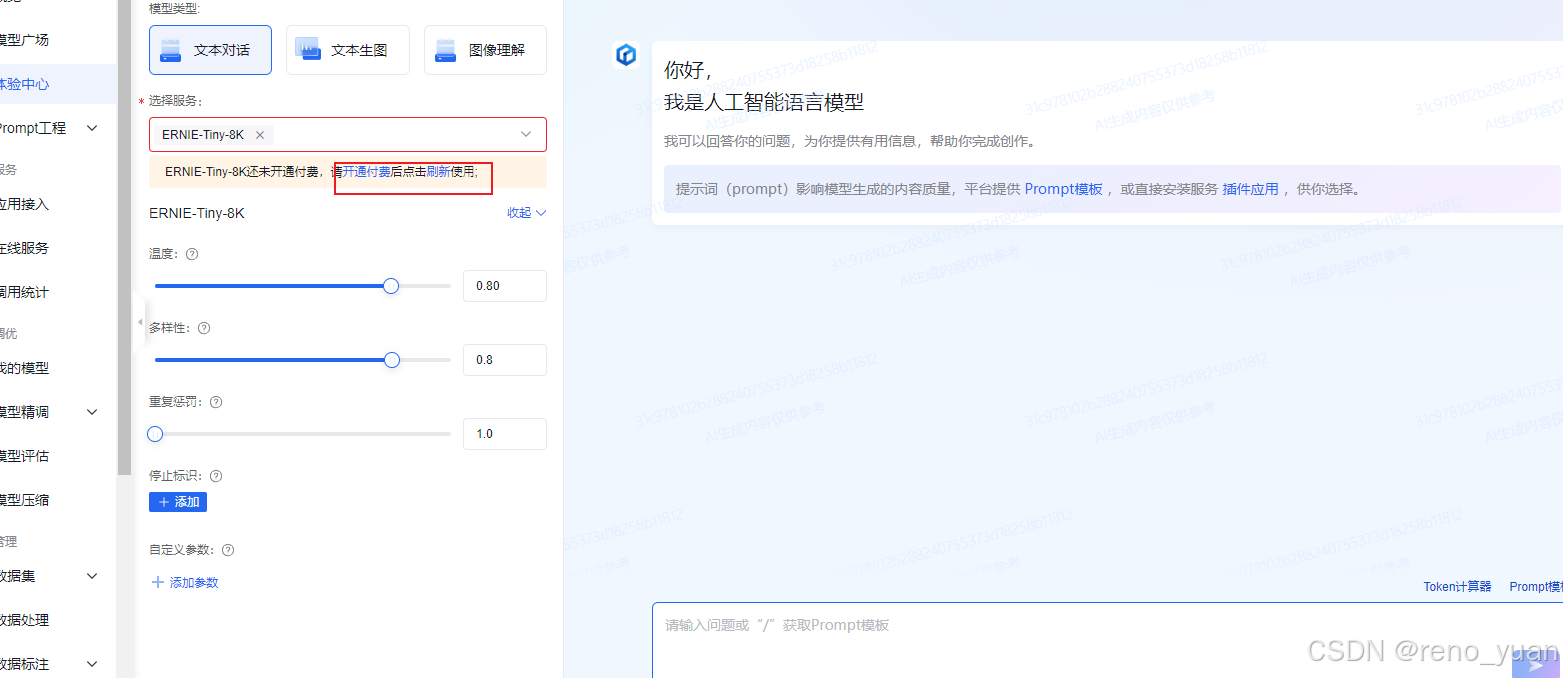
Task: Show help icon for 停止标识
Action: [x=216, y=476]
